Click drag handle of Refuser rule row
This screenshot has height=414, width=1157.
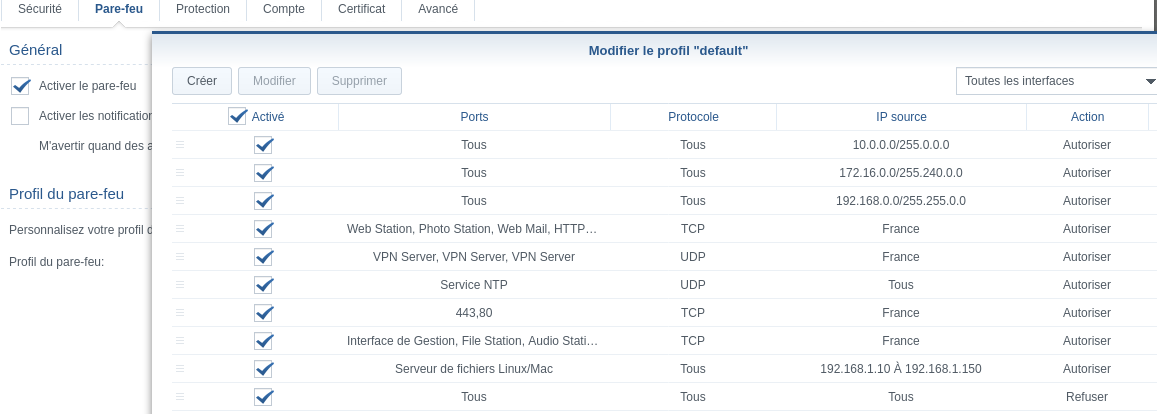pos(180,397)
